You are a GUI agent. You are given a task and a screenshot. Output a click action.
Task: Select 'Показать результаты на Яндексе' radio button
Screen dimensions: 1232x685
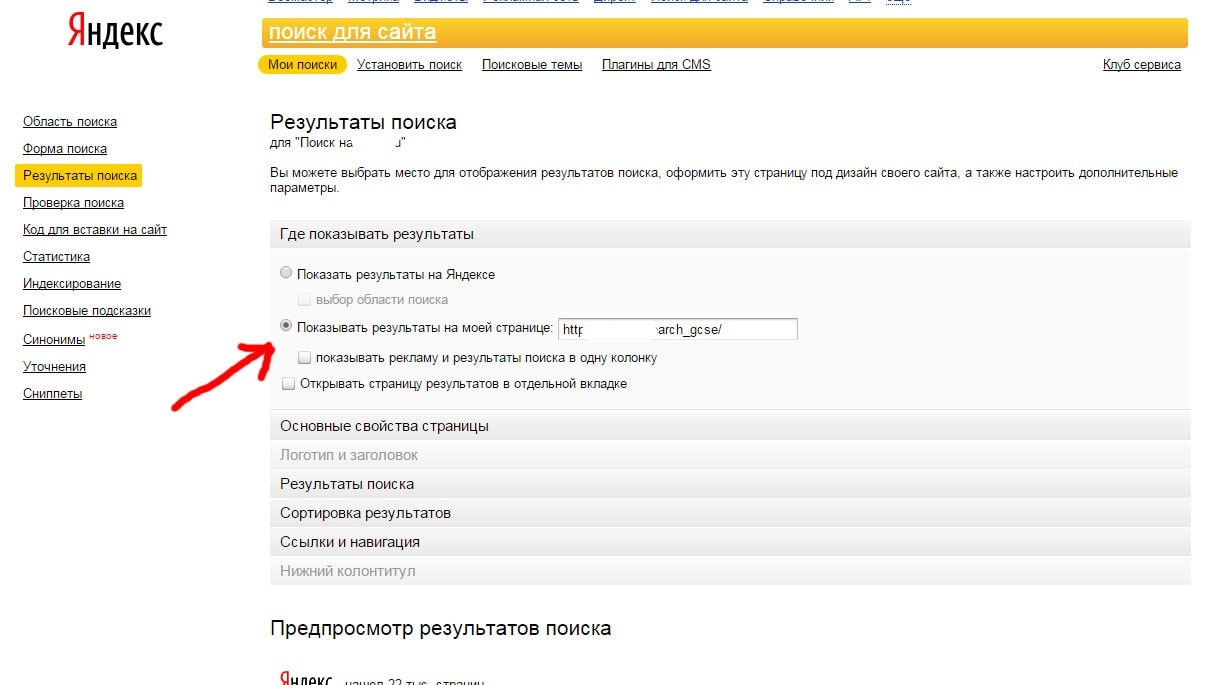tap(287, 273)
